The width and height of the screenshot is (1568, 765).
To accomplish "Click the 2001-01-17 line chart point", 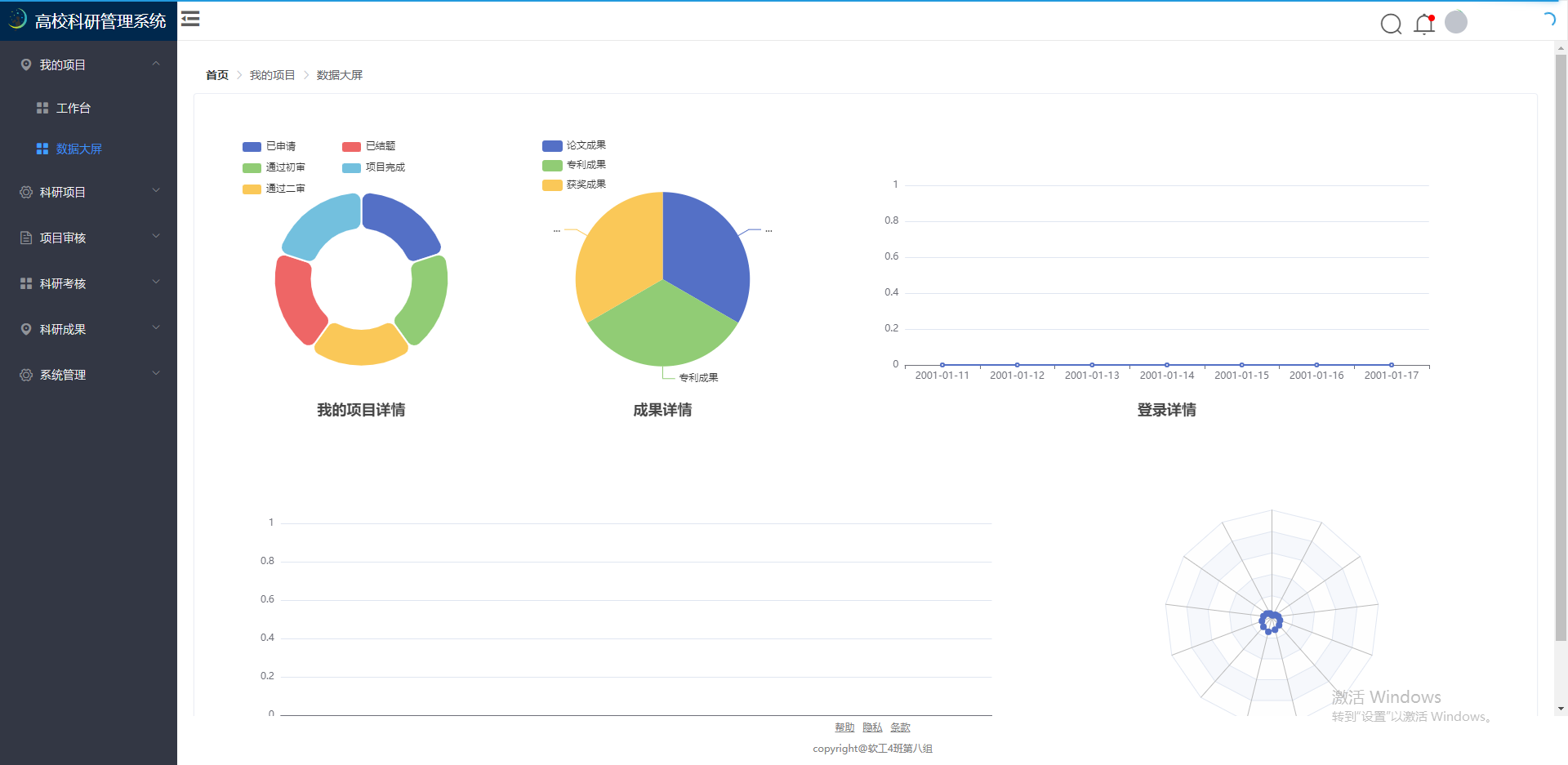I will (1392, 365).
